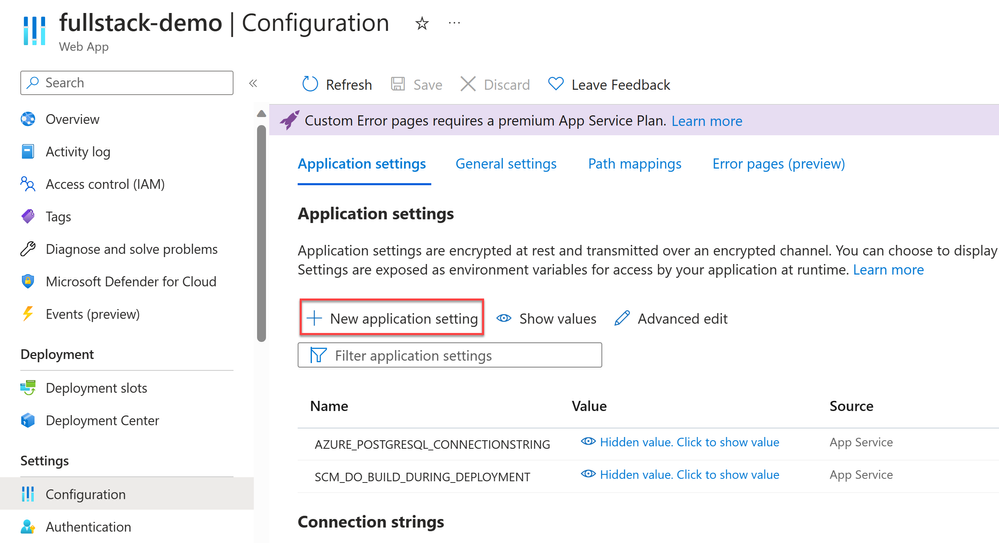The image size is (999, 543).
Task: Toggle Show values for application settings
Action: [x=547, y=319]
